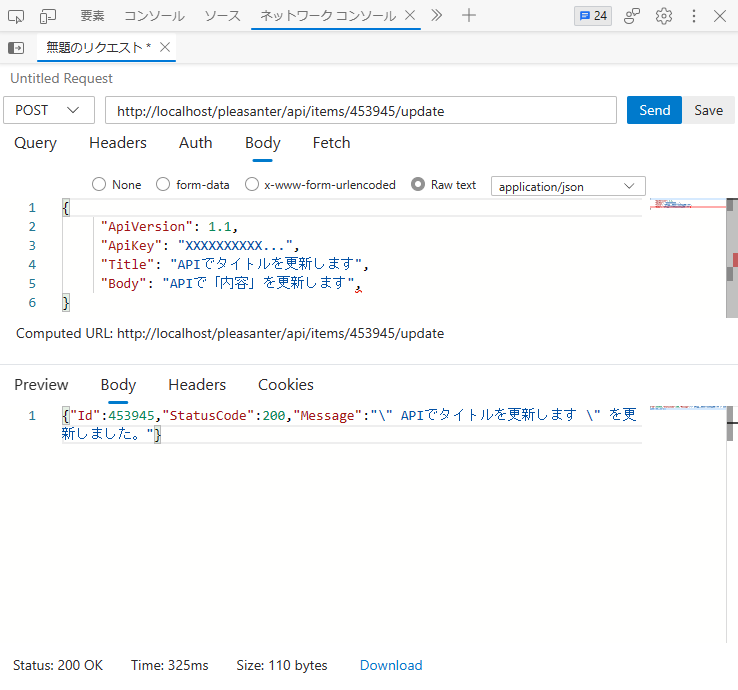Open the response Headers tab

197,385
